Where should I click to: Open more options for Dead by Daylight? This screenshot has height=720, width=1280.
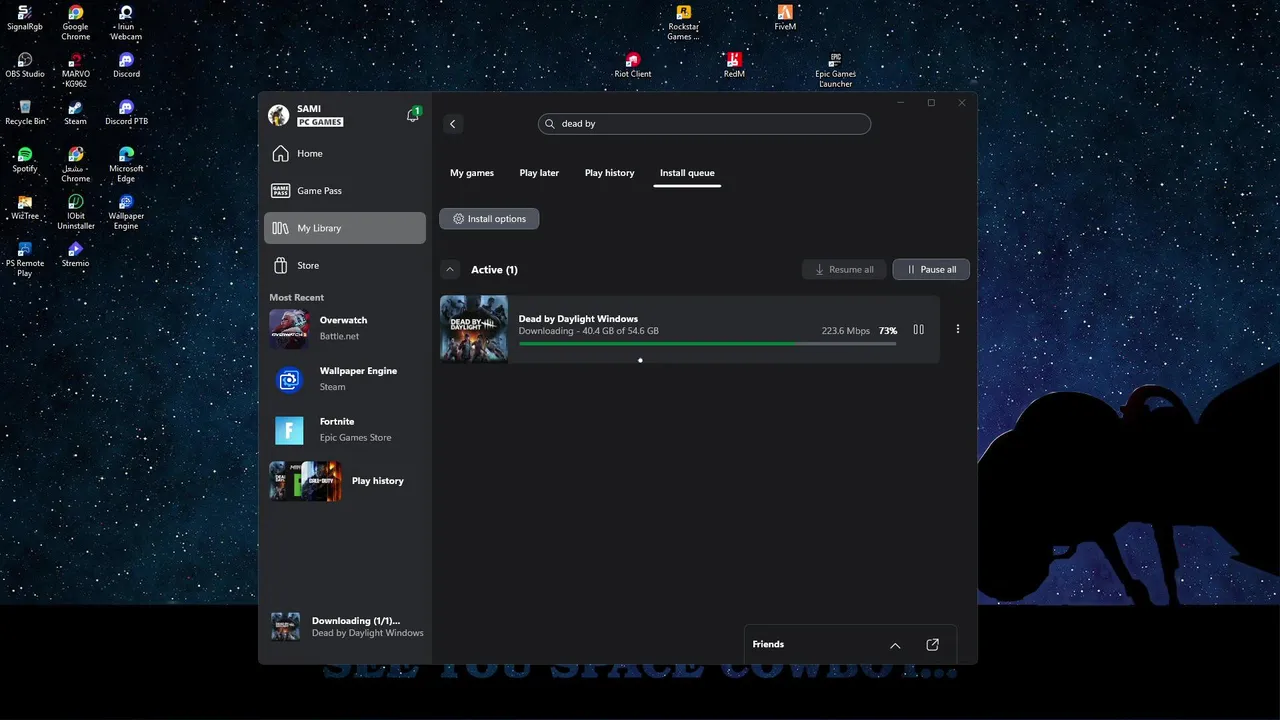(x=957, y=329)
